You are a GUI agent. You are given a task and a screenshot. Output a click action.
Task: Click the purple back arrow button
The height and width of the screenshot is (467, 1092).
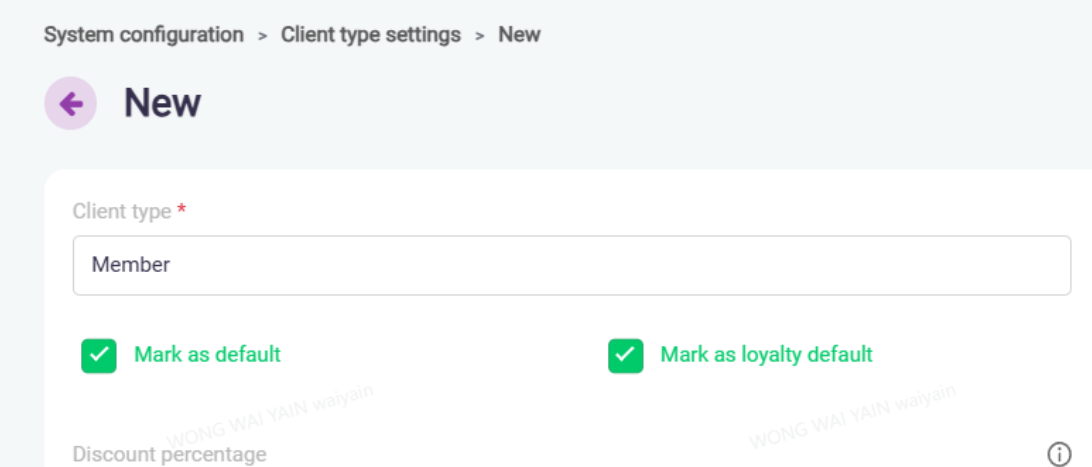click(70, 103)
